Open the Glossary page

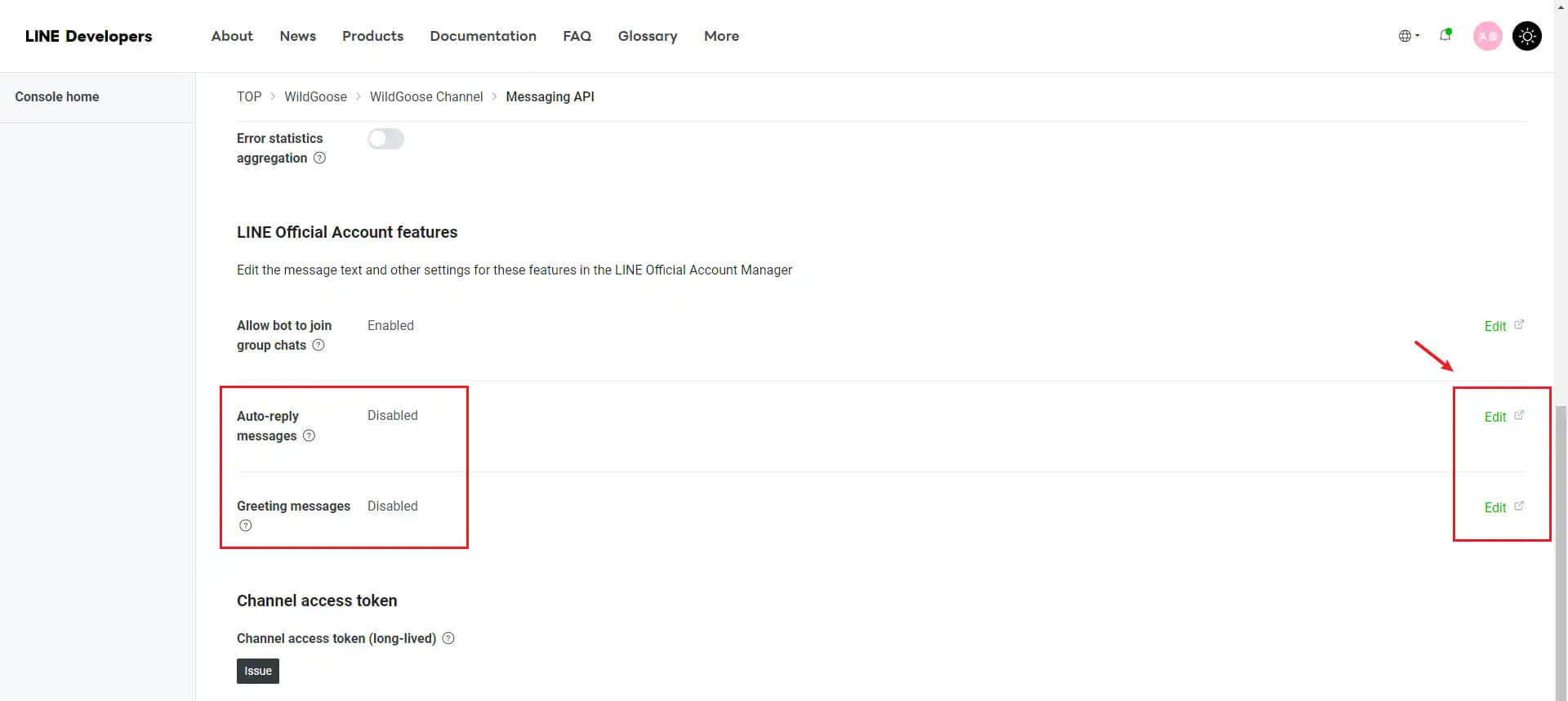click(x=647, y=36)
